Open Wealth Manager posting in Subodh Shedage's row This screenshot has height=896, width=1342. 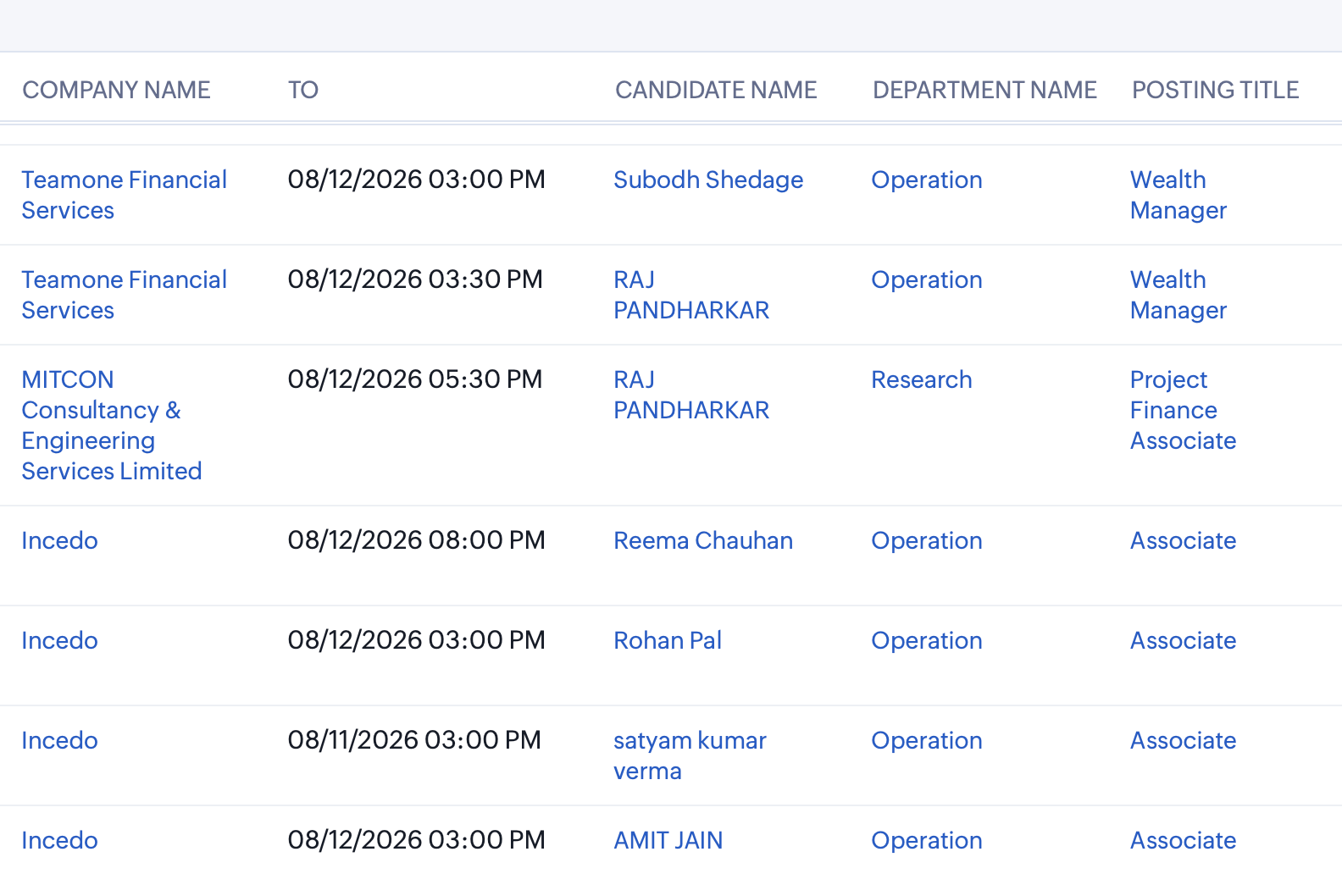pos(1178,195)
